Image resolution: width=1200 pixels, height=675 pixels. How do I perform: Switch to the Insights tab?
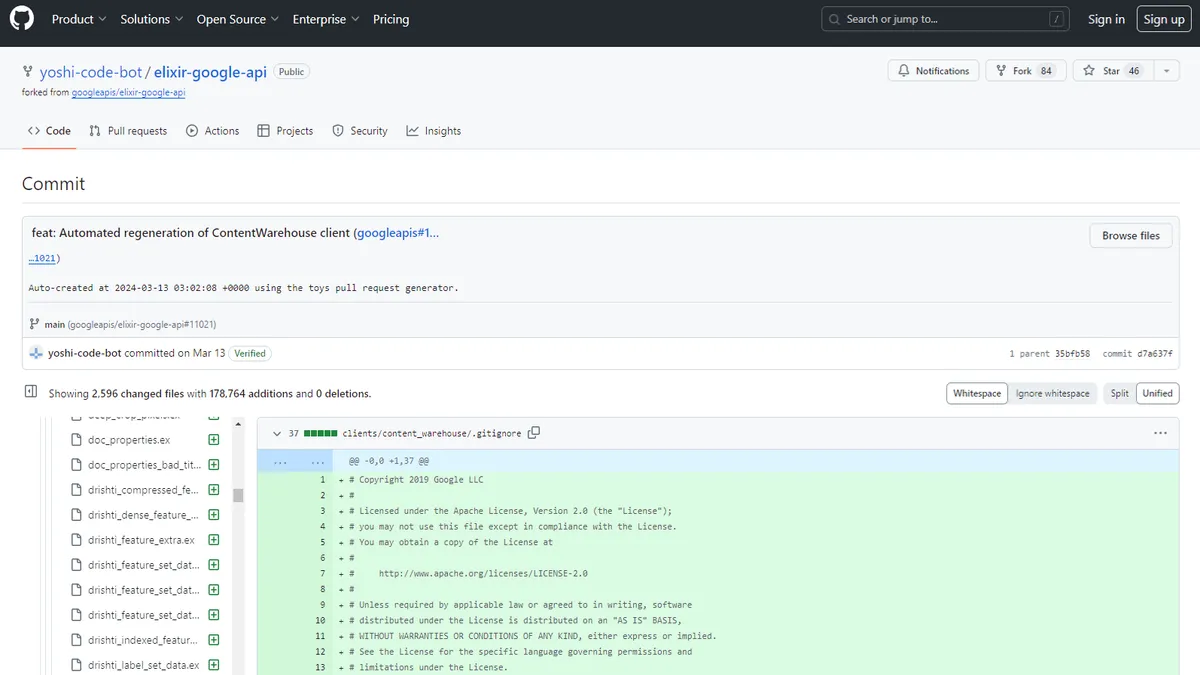[434, 131]
